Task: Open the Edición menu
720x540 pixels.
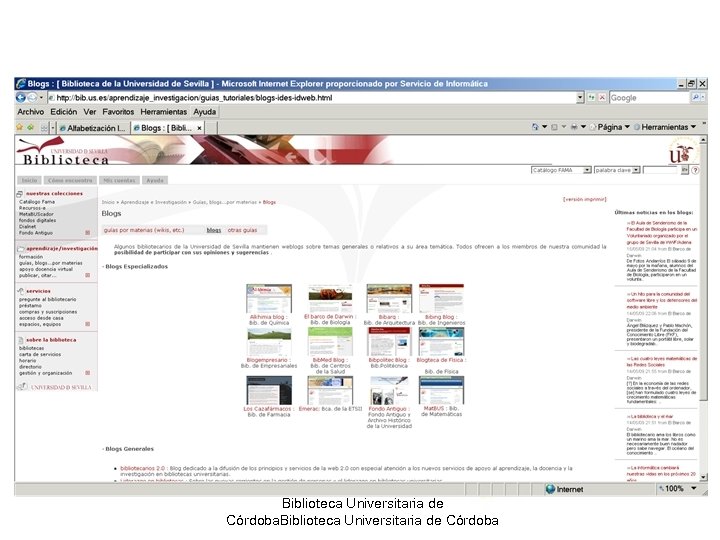Action: click(x=63, y=112)
